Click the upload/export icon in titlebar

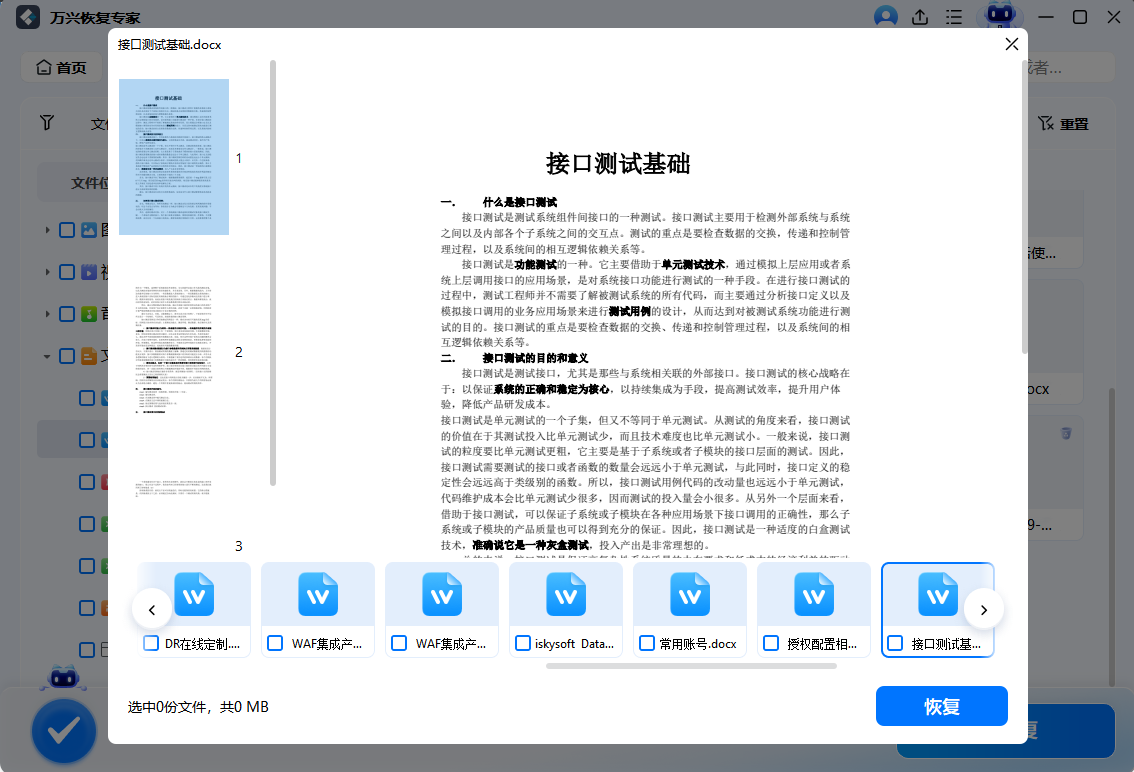[x=919, y=17]
